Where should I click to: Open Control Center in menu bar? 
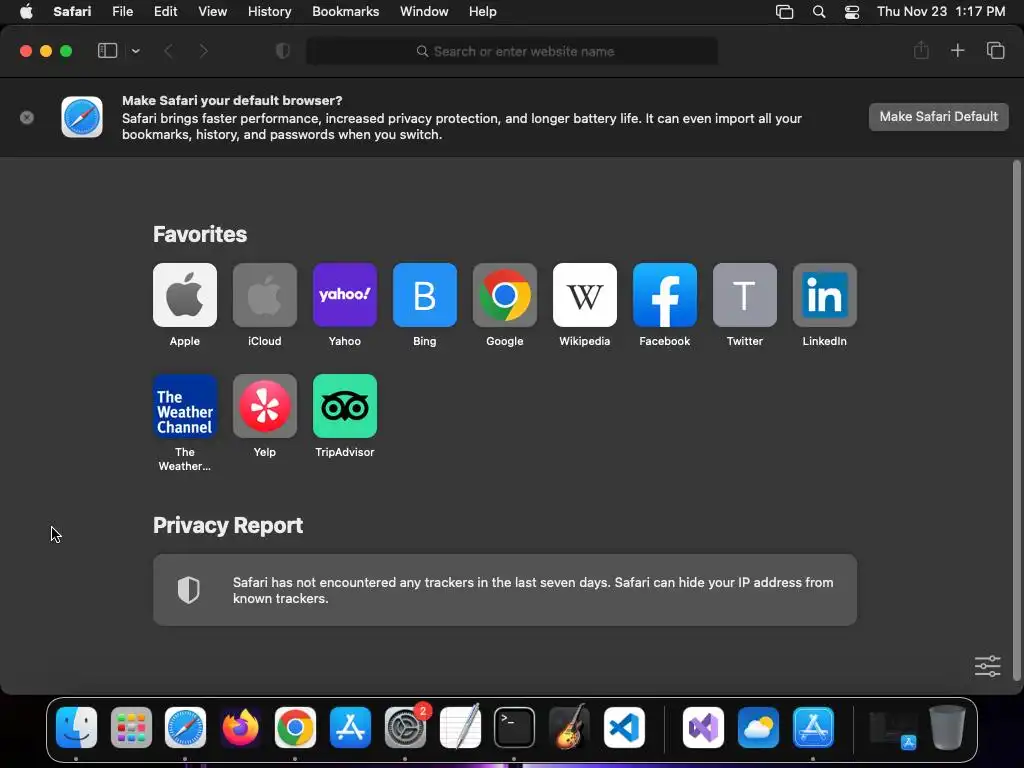point(852,12)
